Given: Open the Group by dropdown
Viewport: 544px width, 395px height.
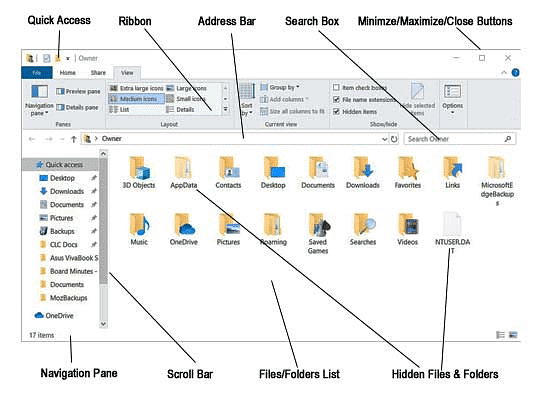Looking at the screenshot, I should pos(280,87).
